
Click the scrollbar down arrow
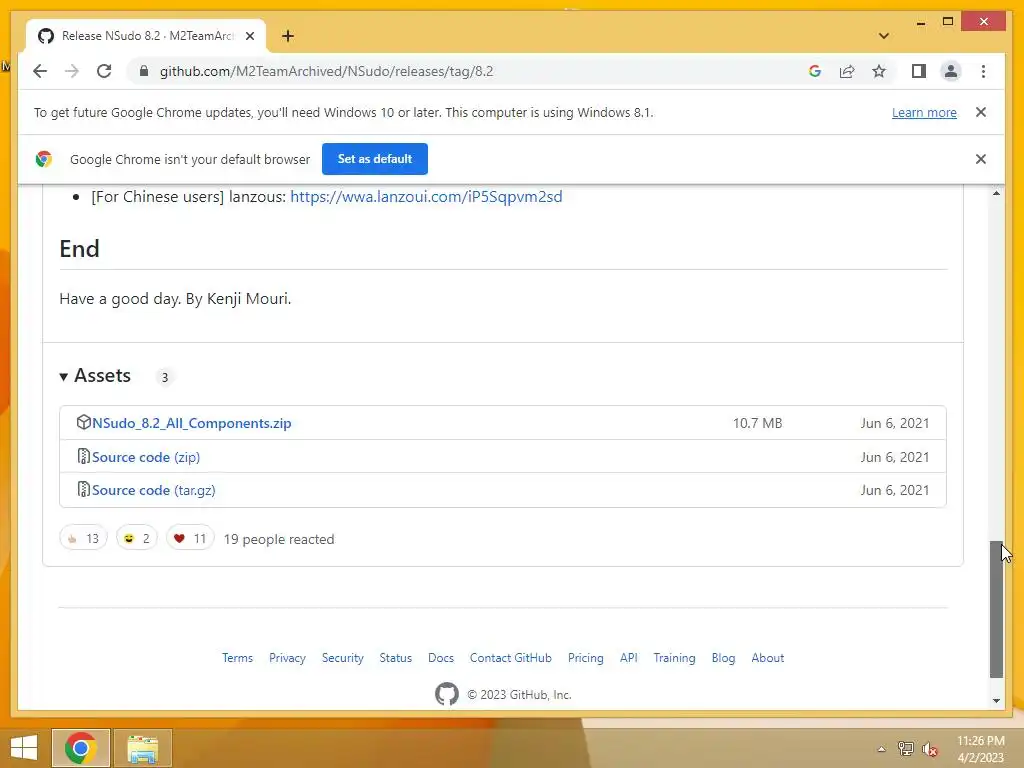(996, 701)
